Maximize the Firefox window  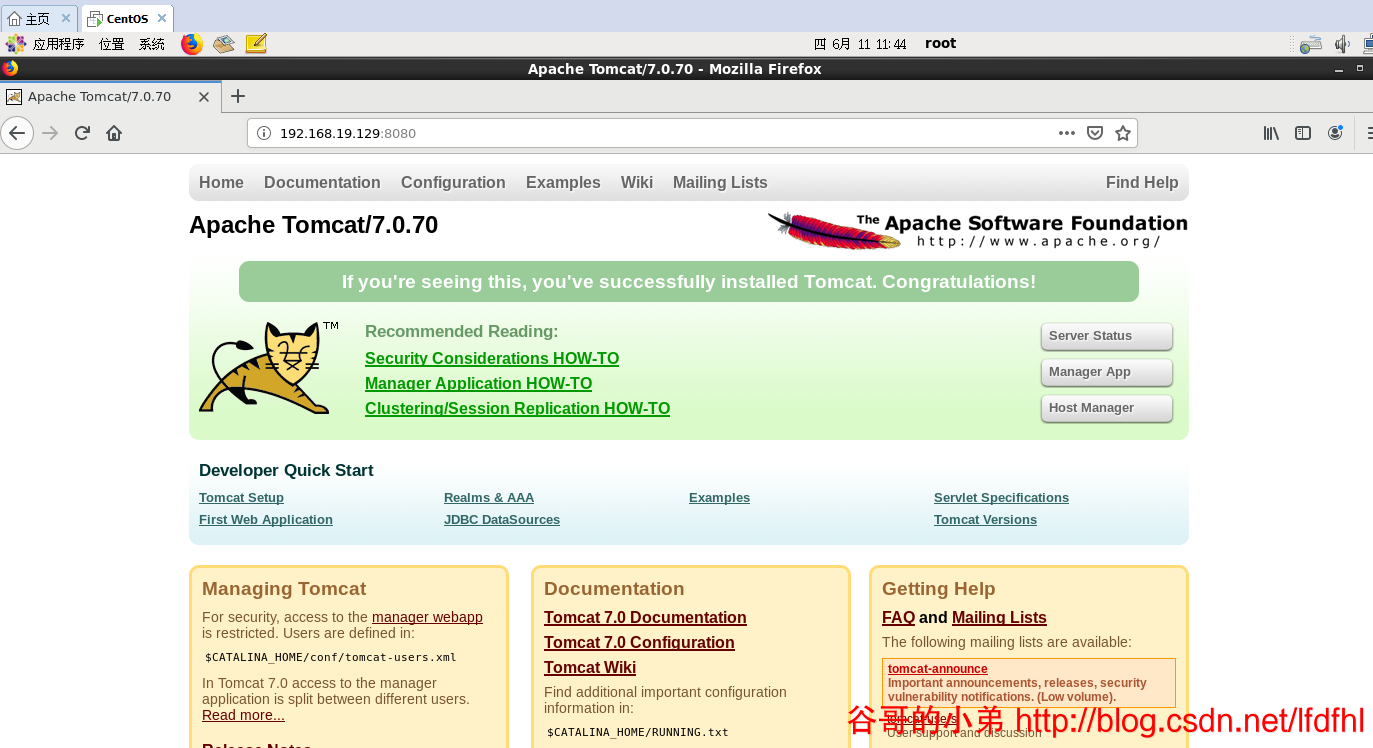click(x=1360, y=69)
